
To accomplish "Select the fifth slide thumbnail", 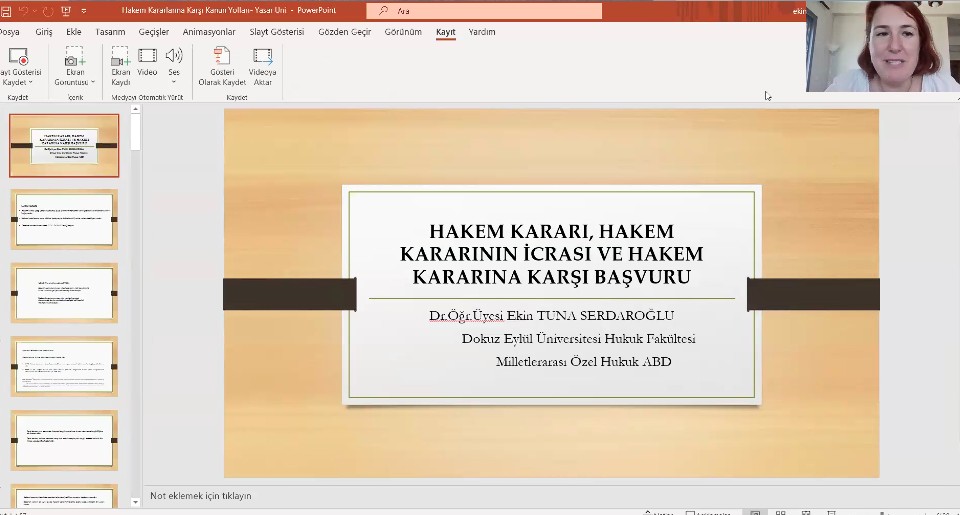I will [64, 440].
